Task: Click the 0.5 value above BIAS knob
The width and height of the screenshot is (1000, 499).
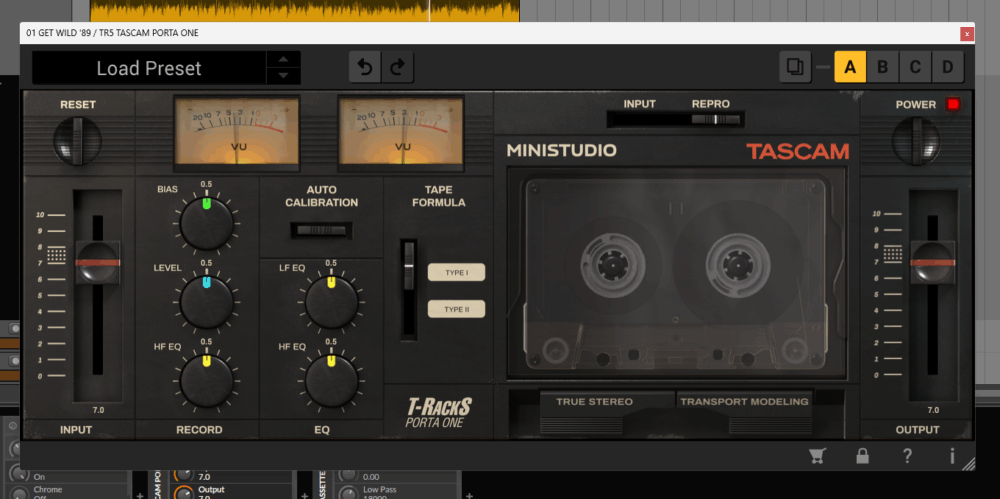Action: [x=206, y=184]
